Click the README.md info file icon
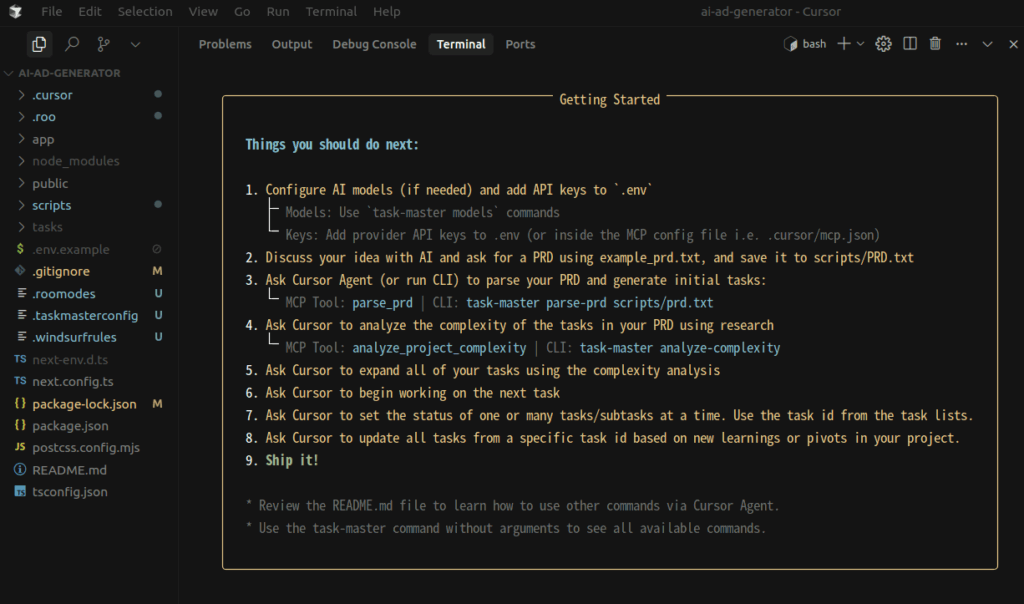 (20, 469)
